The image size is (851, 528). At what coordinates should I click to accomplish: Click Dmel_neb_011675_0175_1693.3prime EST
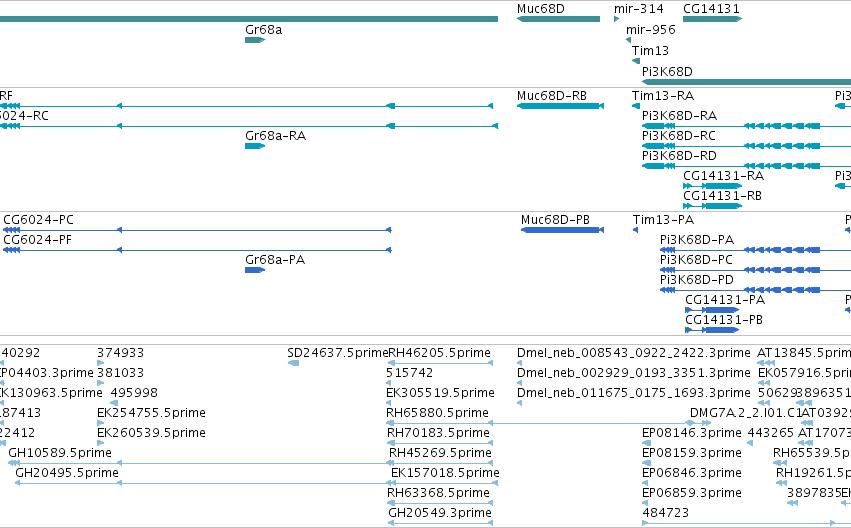[x=634, y=393]
